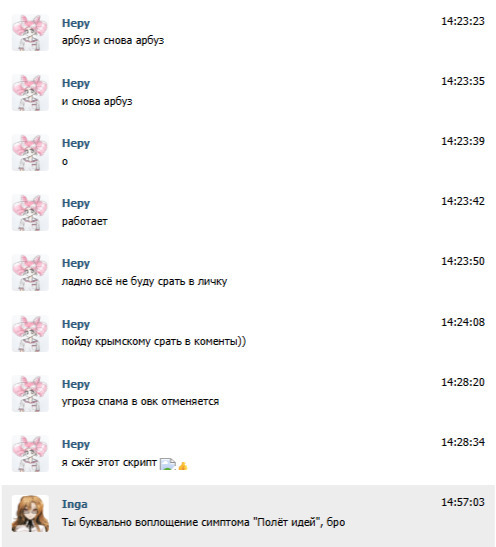The image size is (496, 547).
Task: Click Нерy name above 'и снова арбуз'
Action: (x=76, y=83)
